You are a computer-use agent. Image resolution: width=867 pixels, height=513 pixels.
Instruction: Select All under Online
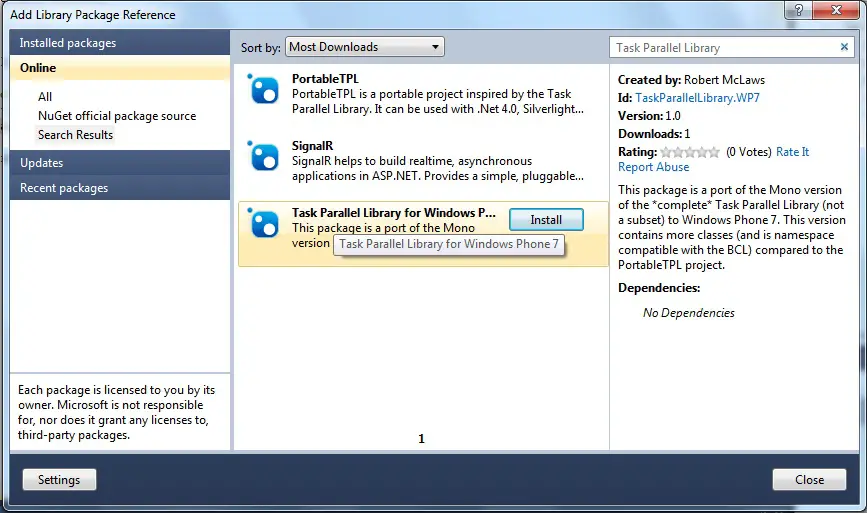click(x=45, y=97)
